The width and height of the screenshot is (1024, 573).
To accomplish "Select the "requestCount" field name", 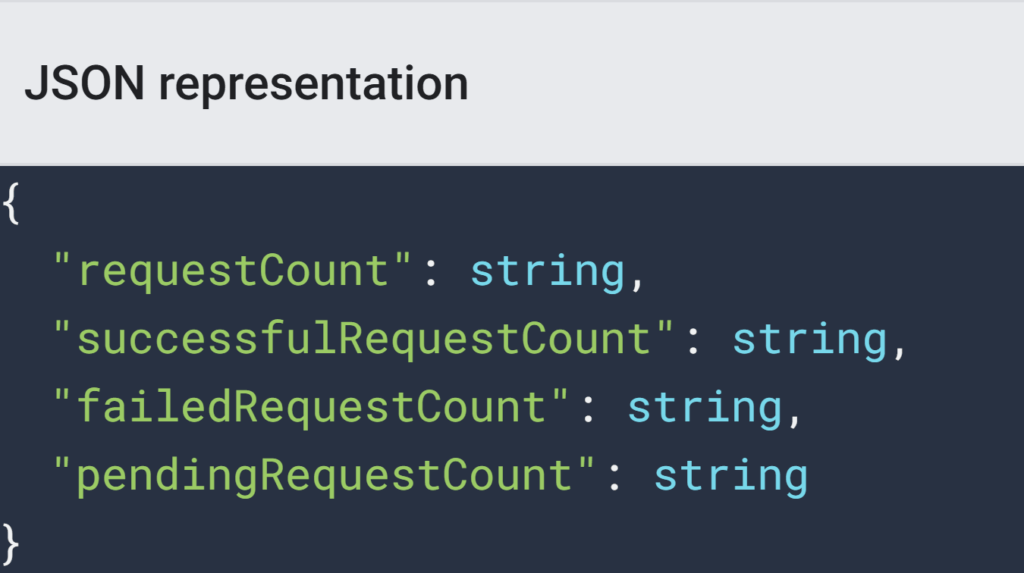I will point(232,271).
